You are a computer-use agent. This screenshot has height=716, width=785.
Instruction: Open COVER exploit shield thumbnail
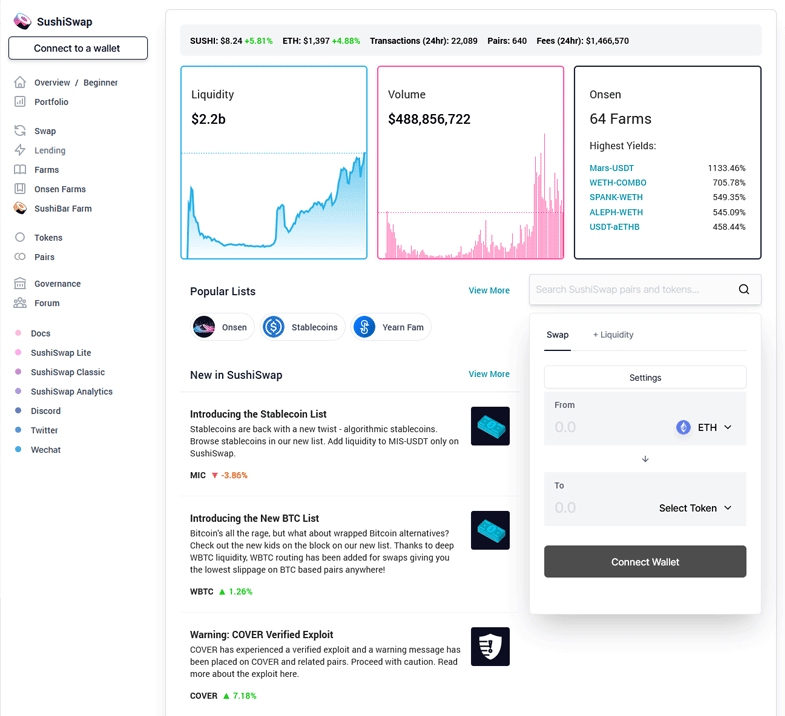tap(490, 646)
